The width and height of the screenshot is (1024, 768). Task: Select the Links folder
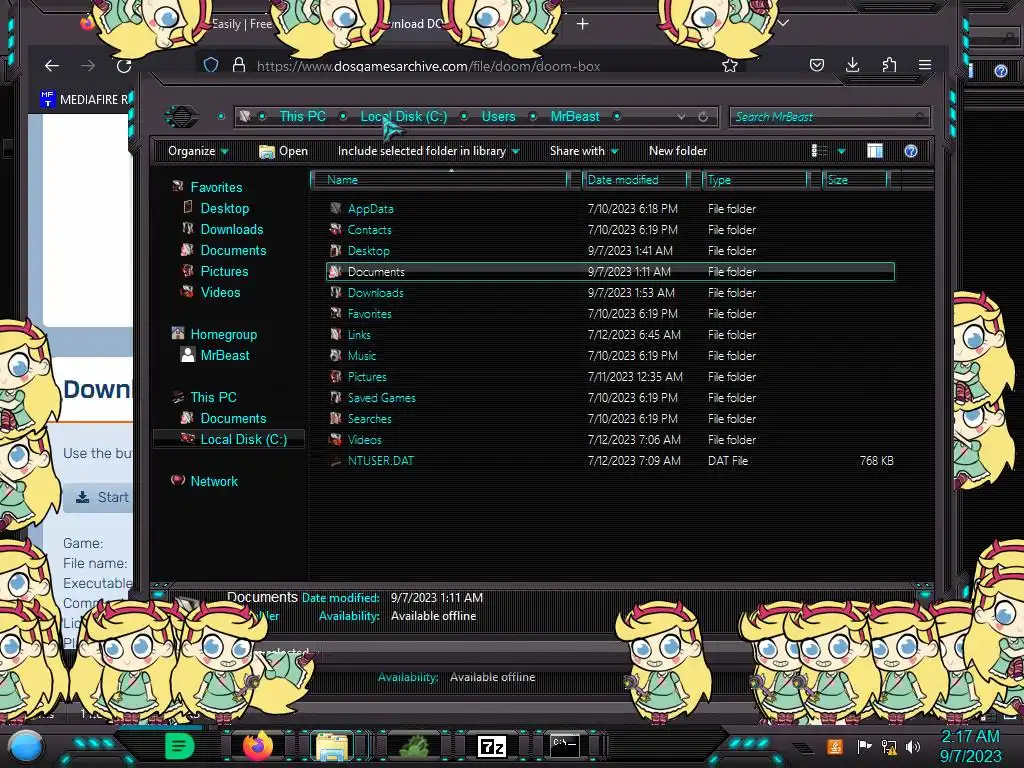point(359,334)
